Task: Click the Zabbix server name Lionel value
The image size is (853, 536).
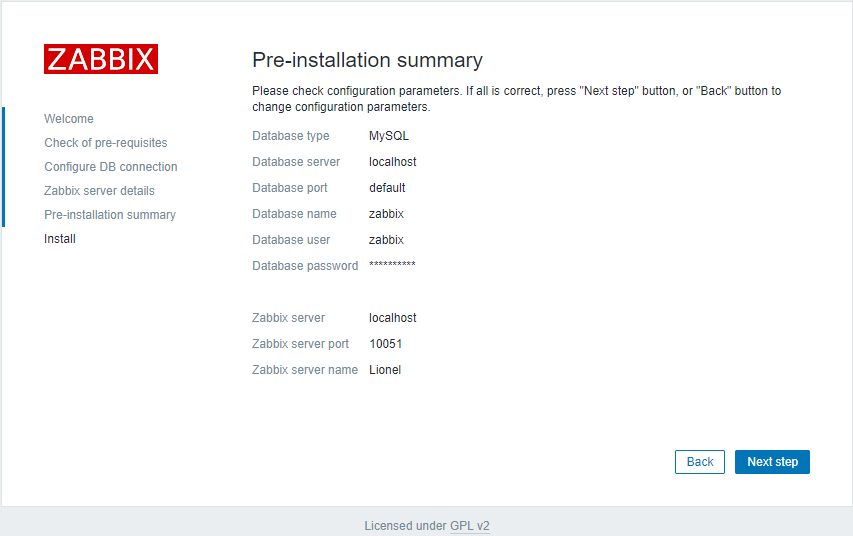Action: click(x=385, y=369)
